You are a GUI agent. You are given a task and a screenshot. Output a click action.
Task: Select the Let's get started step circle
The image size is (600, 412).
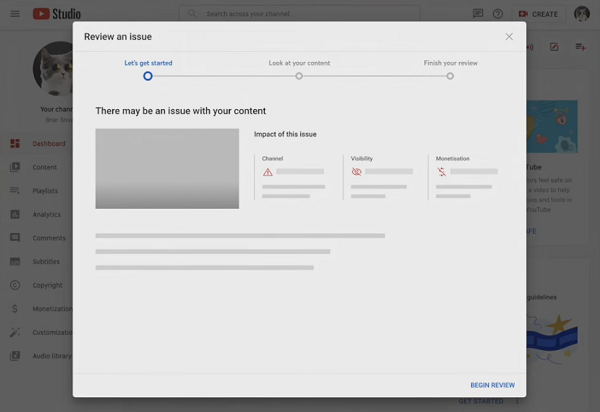point(148,76)
